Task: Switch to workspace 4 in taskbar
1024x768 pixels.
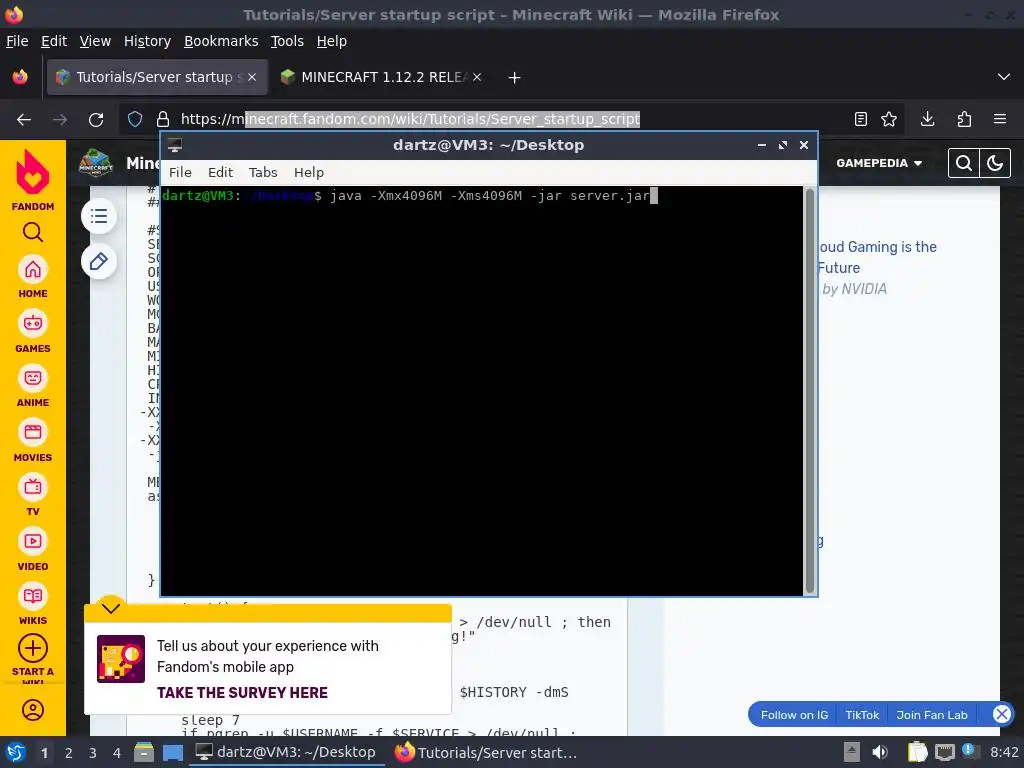Action: pos(117,753)
